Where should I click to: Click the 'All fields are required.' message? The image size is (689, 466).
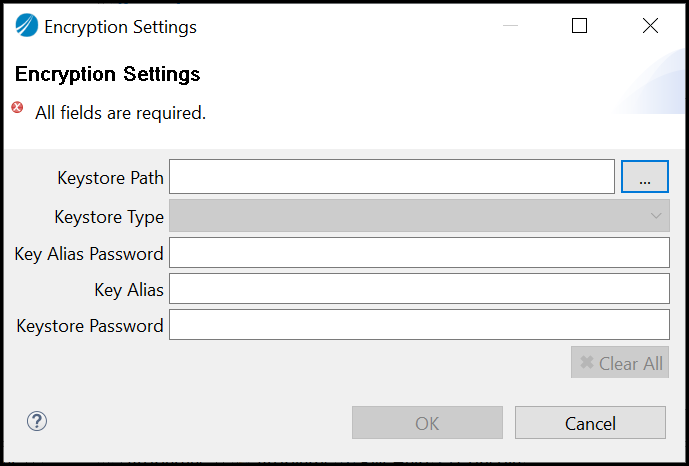(x=120, y=113)
